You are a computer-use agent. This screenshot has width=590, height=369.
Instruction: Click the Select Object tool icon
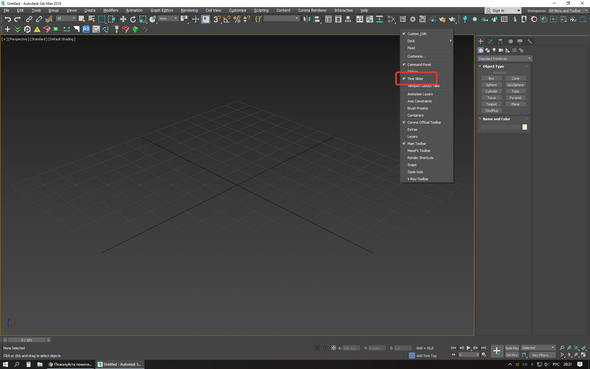click(x=82, y=19)
